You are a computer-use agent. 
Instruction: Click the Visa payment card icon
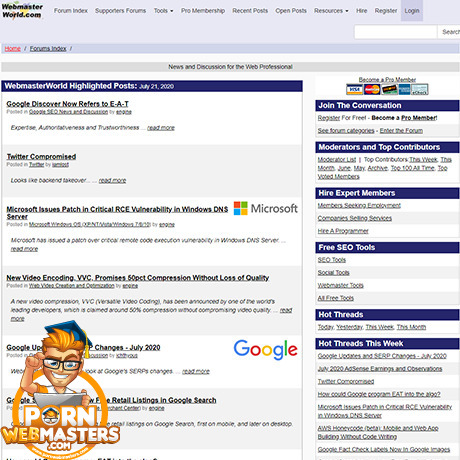(354, 89)
